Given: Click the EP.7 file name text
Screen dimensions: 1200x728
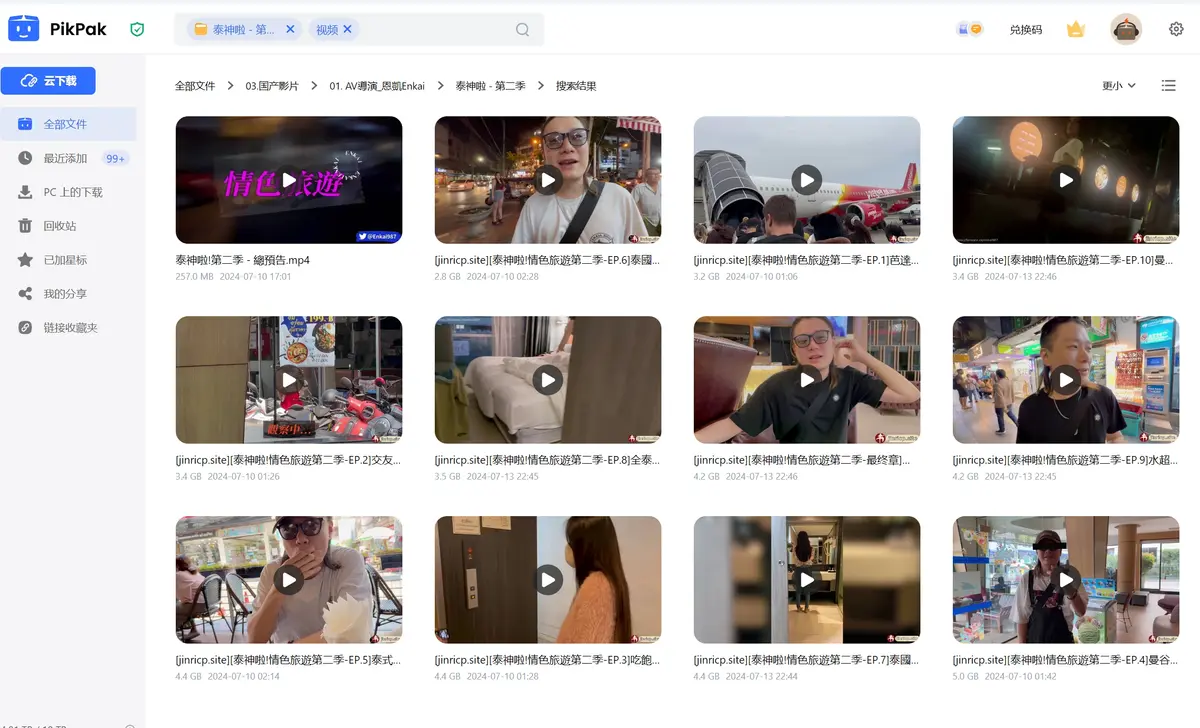Looking at the screenshot, I should pyautogui.click(x=807, y=660).
